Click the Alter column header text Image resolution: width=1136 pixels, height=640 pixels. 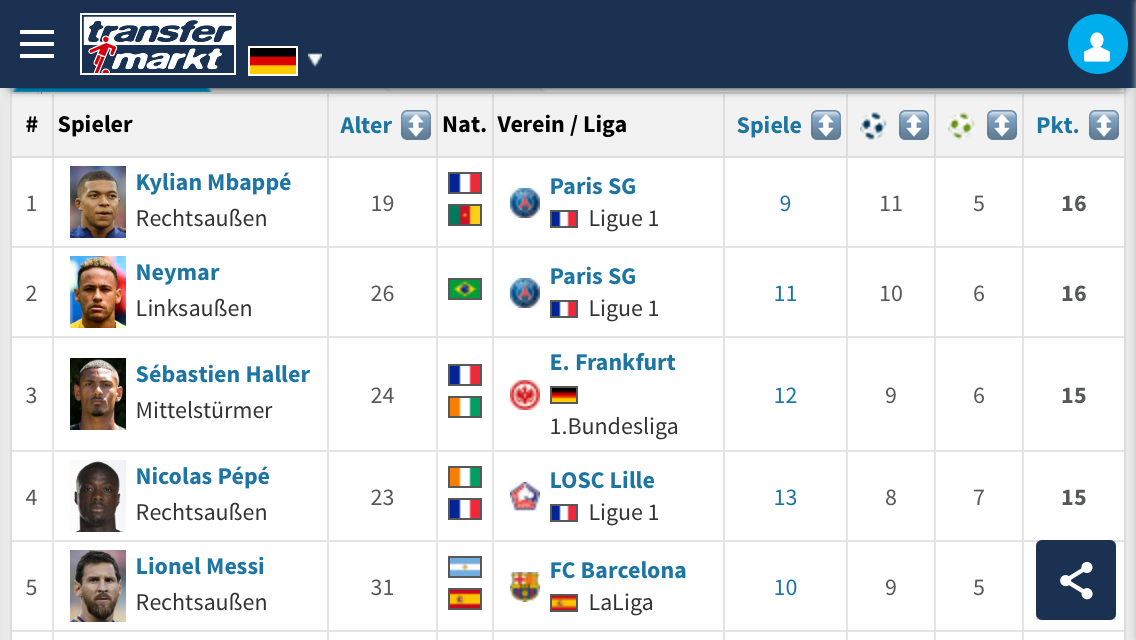coord(366,125)
